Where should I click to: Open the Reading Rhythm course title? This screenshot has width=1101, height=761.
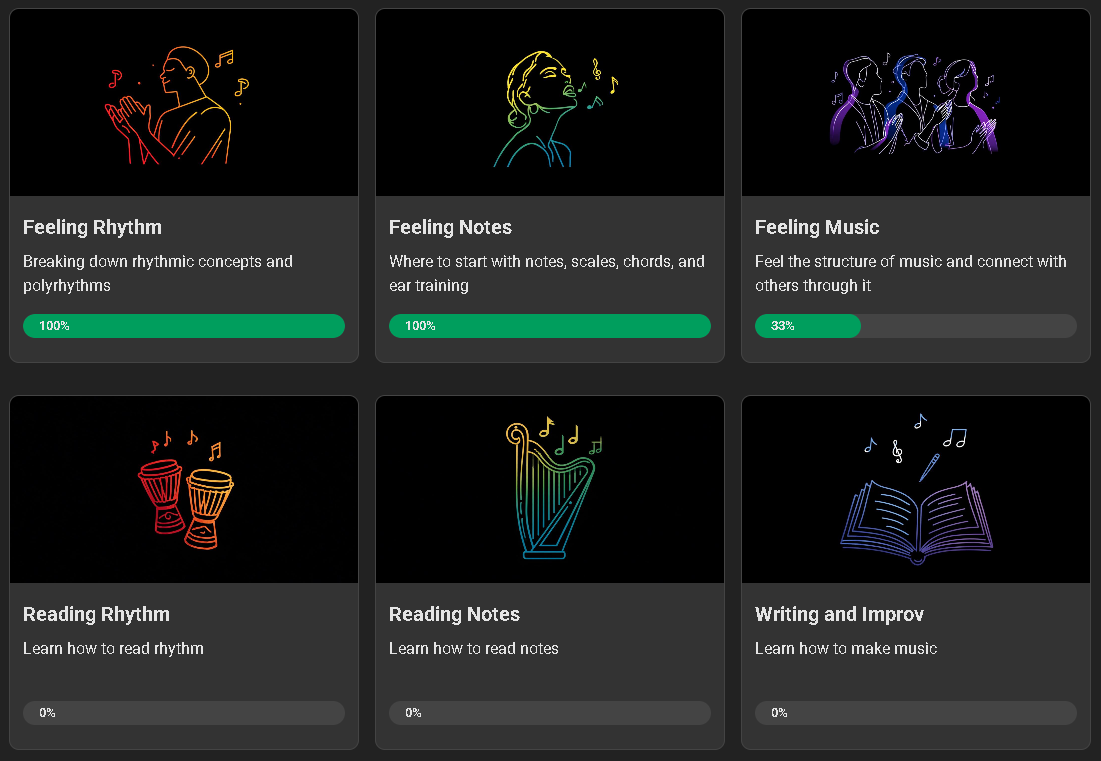[96, 615]
